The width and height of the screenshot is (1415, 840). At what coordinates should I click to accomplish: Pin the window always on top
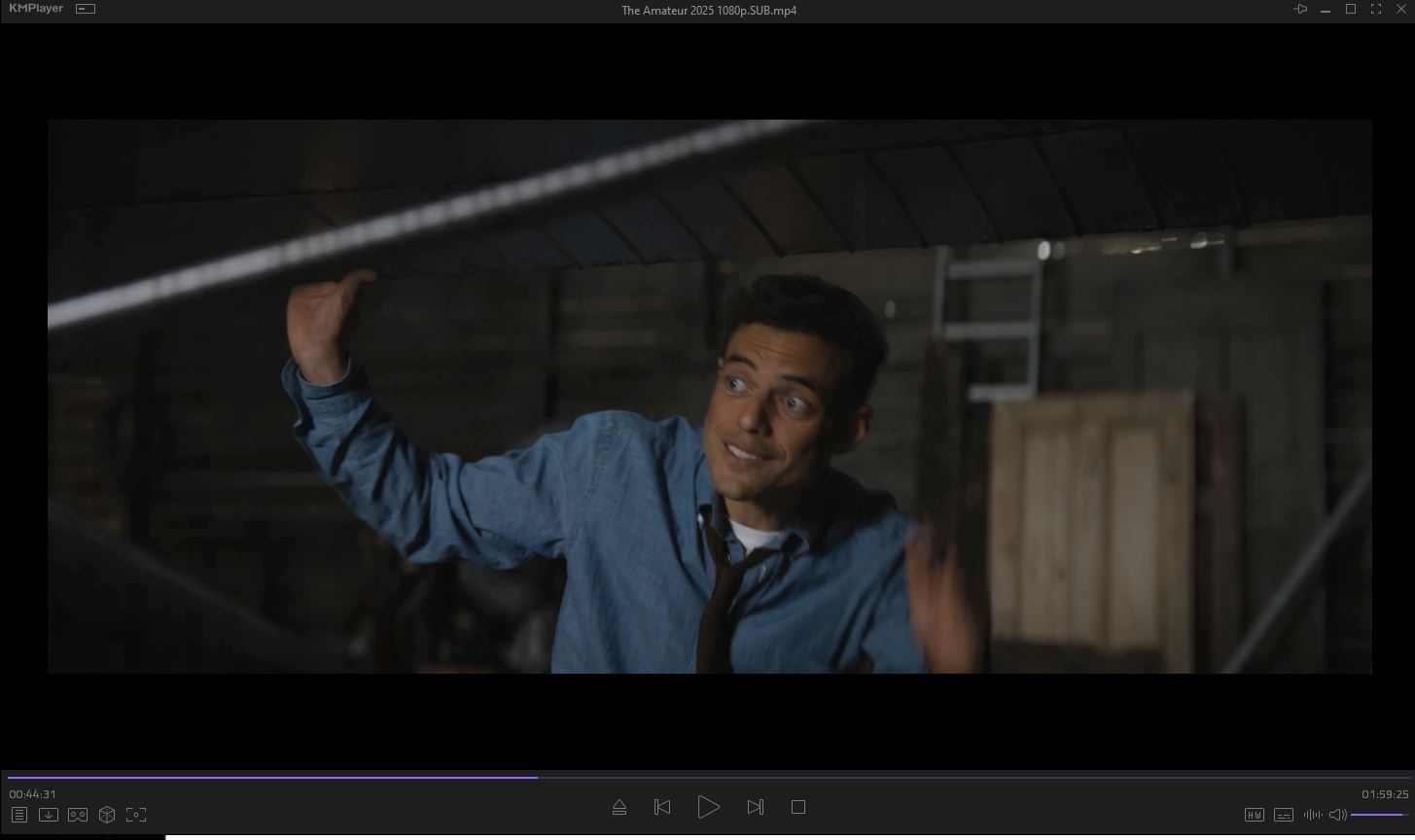point(1300,9)
